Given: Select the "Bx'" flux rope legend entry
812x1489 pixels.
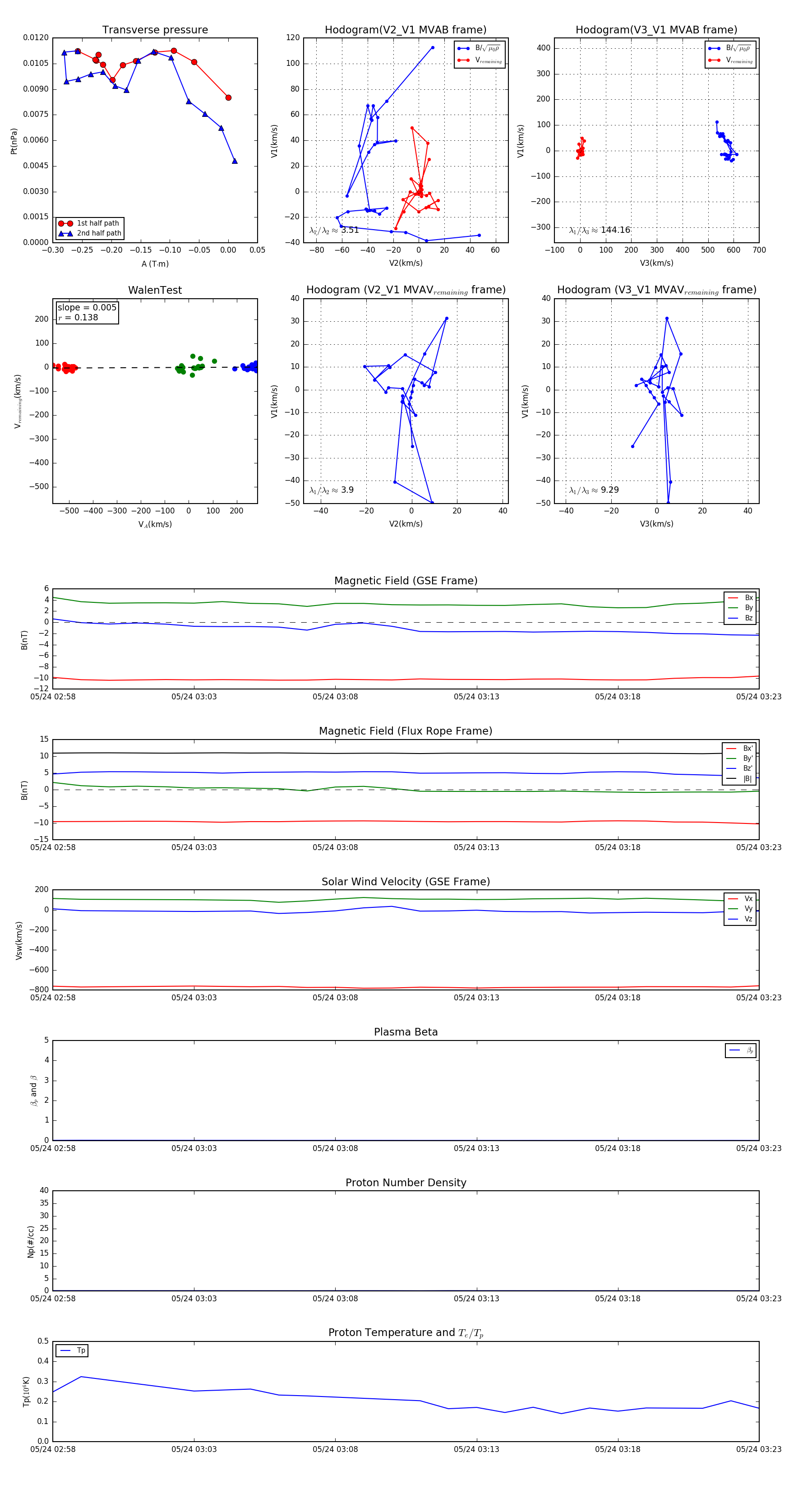Looking at the screenshot, I should click(740, 749).
